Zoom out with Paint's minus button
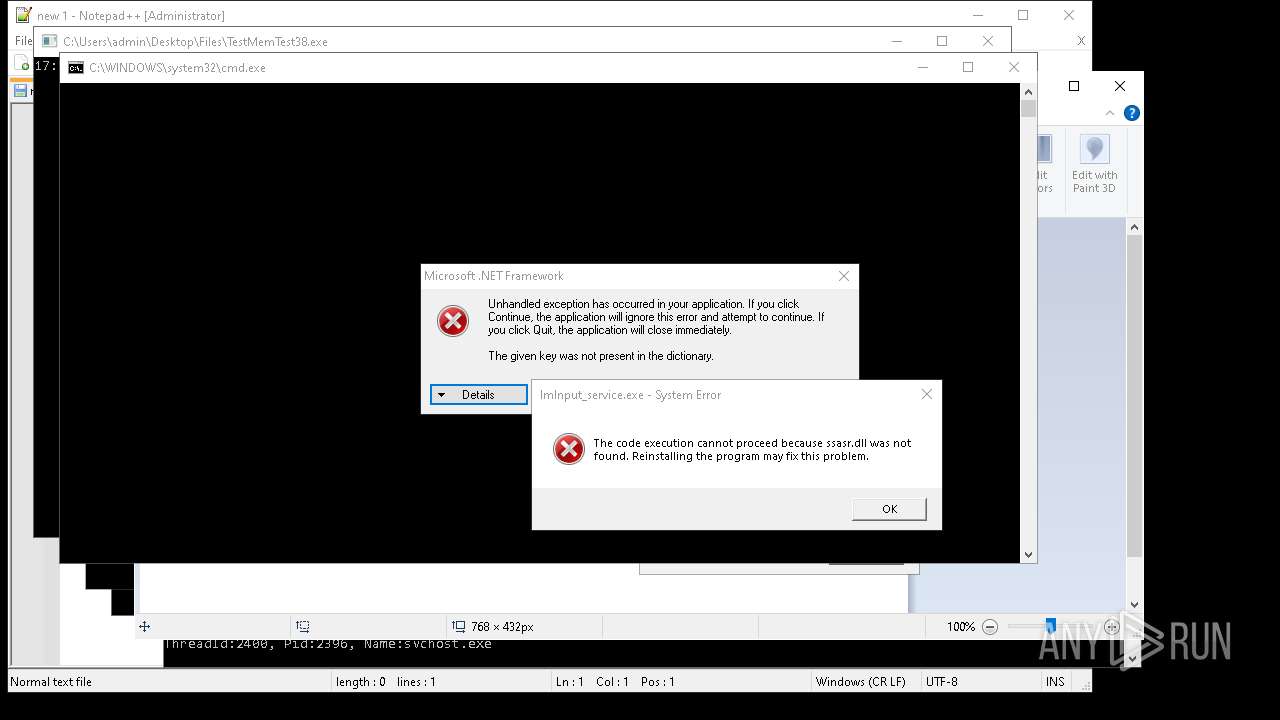Image resolution: width=1280 pixels, height=720 pixels. (x=990, y=627)
